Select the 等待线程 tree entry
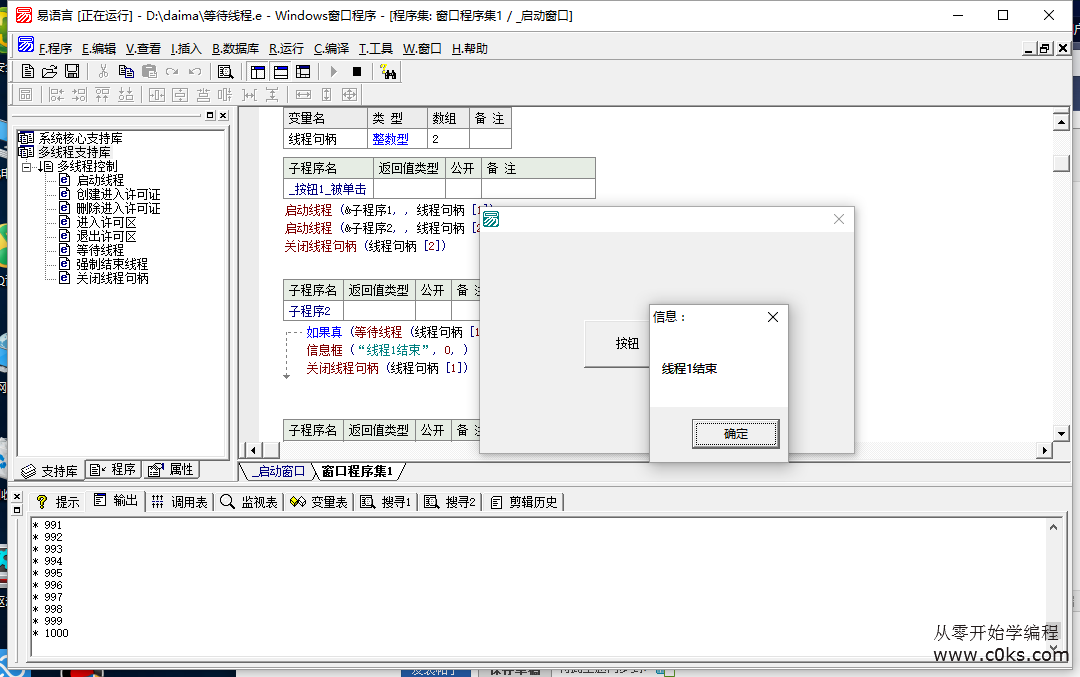1080x677 pixels. [100, 251]
